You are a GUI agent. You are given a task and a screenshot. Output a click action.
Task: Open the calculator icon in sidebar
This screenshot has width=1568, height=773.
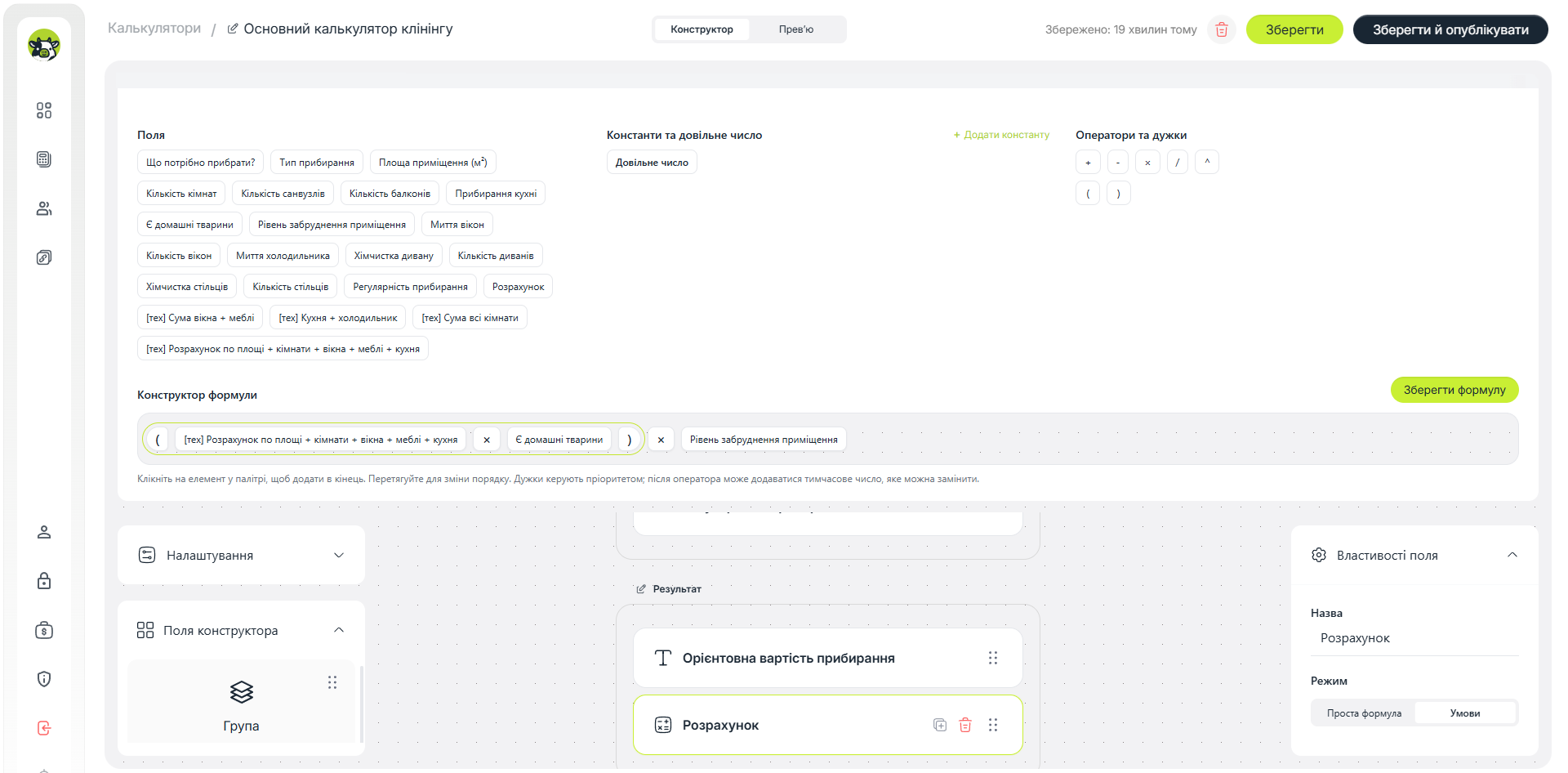pyautogui.click(x=44, y=159)
